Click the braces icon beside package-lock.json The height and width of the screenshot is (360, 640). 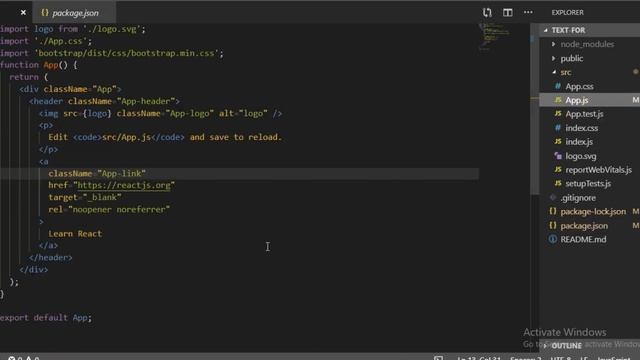[553, 211]
